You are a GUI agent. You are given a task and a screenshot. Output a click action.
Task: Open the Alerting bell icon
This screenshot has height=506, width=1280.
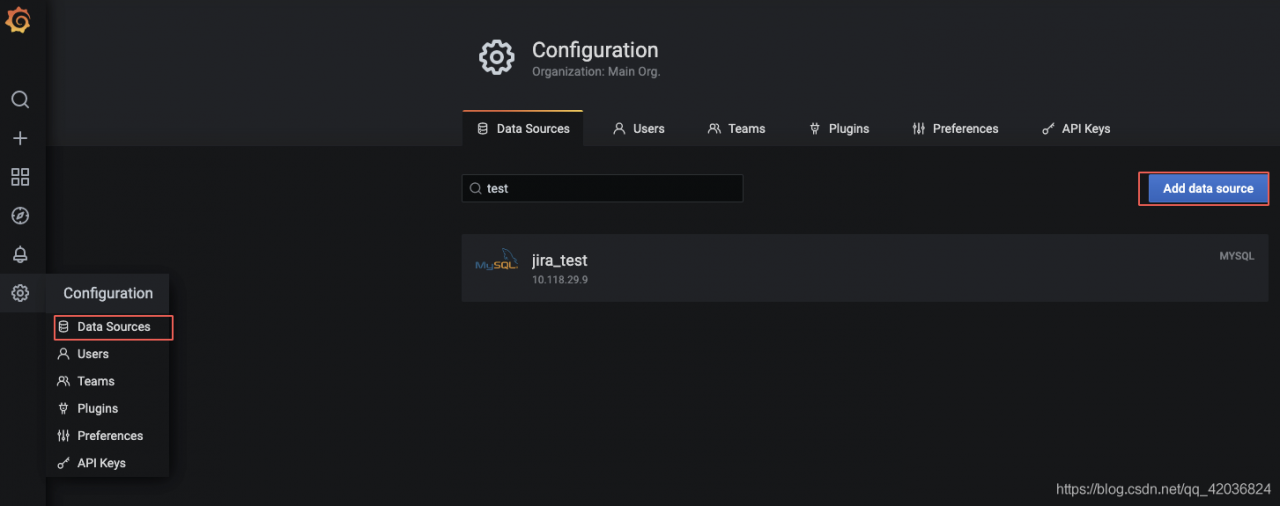click(x=20, y=255)
